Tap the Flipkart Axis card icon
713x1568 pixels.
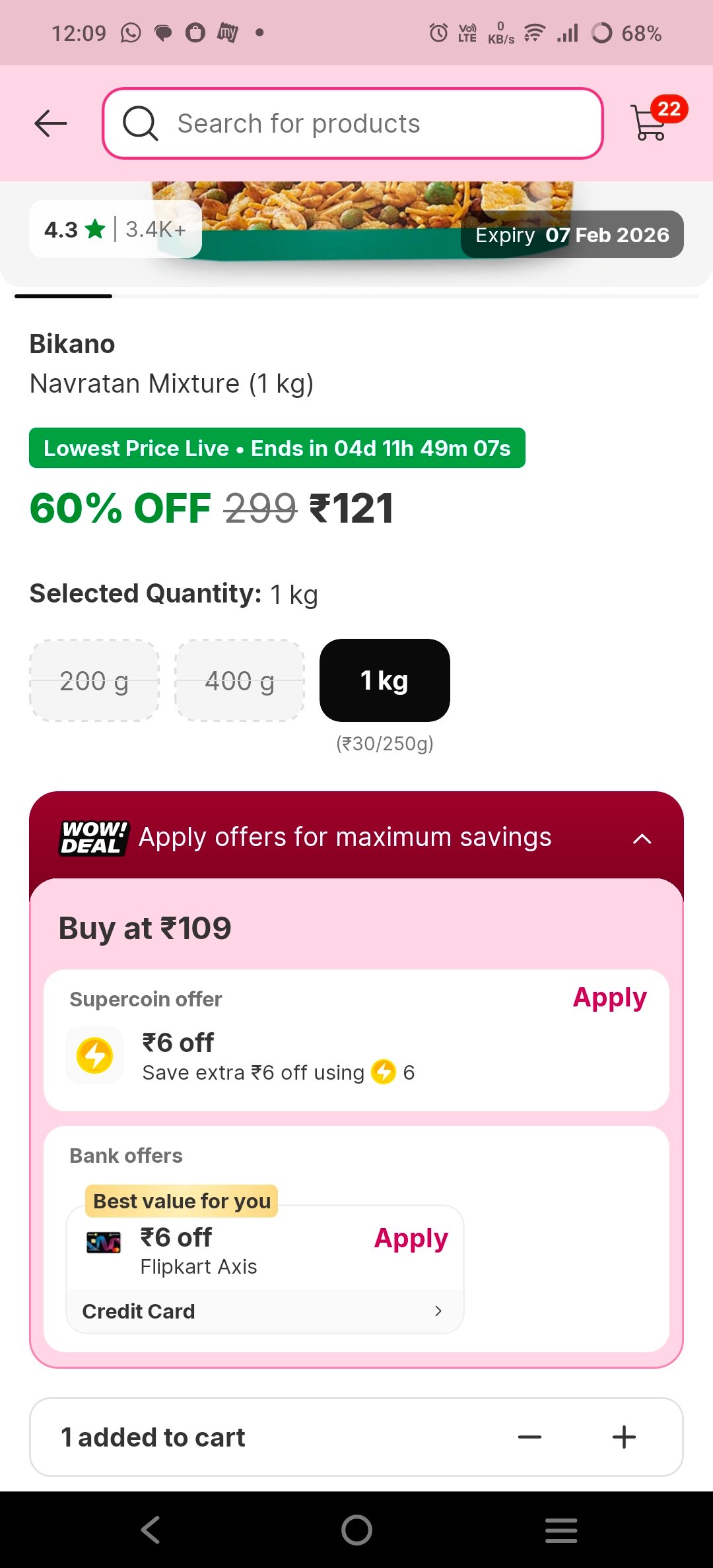(x=104, y=1243)
